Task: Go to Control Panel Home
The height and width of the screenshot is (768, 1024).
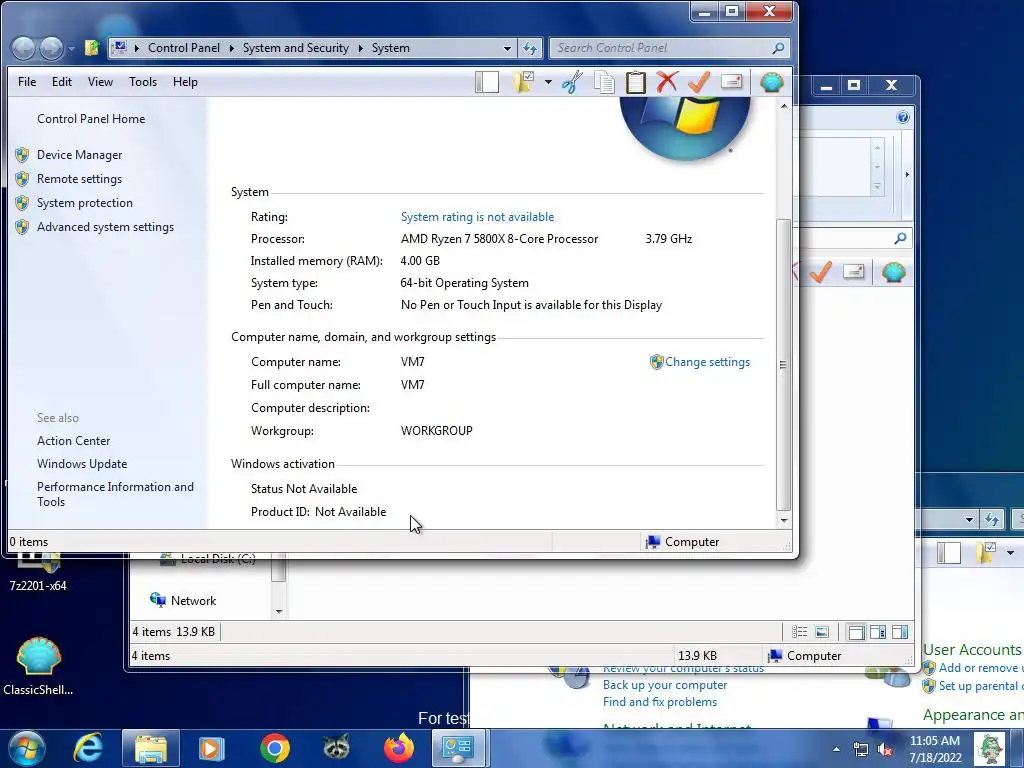Action: [x=91, y=119]
